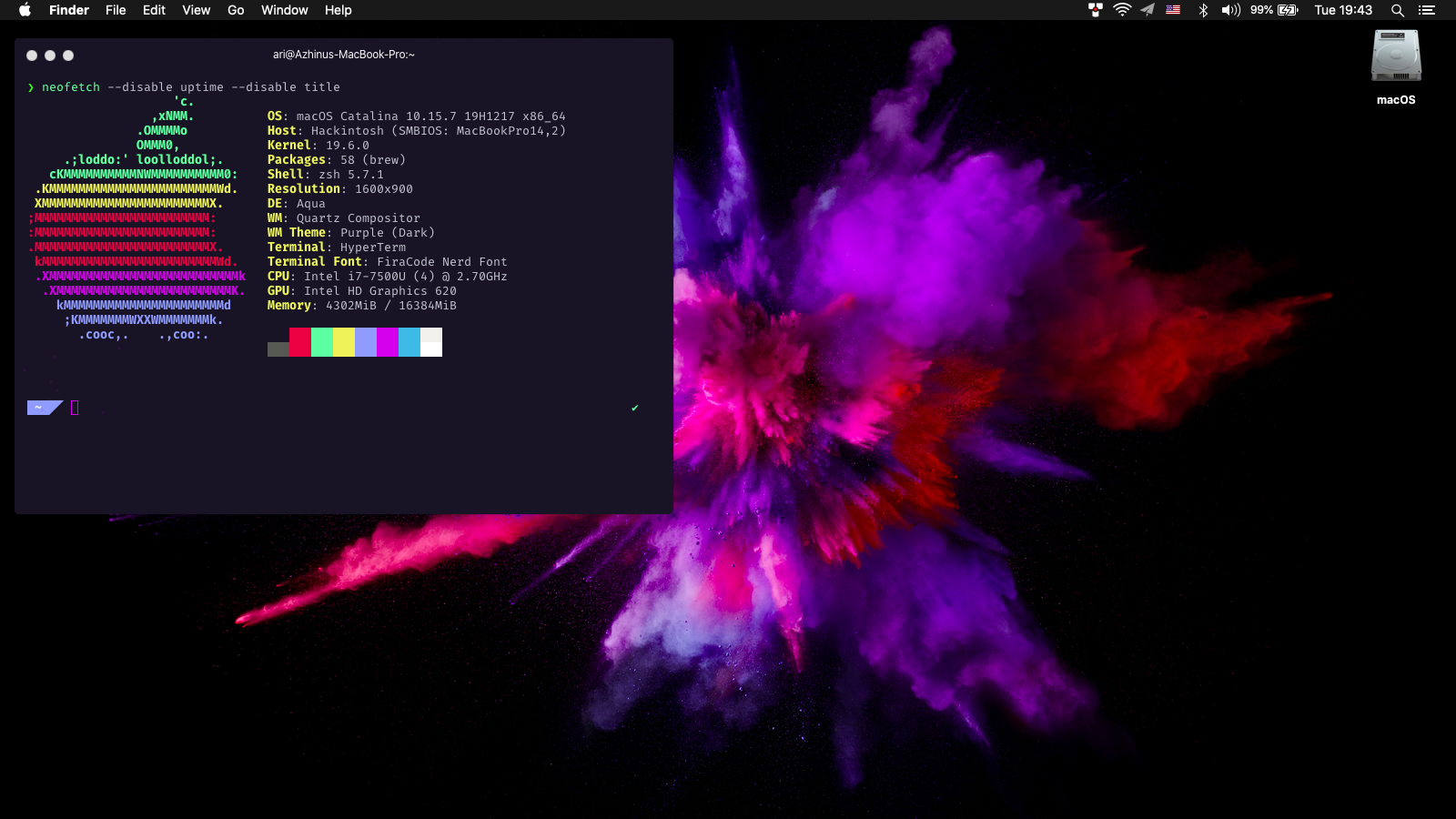Viewport: 1456px width, 819px height.
Task: Open the Apple menu
Action: [25, 10]
